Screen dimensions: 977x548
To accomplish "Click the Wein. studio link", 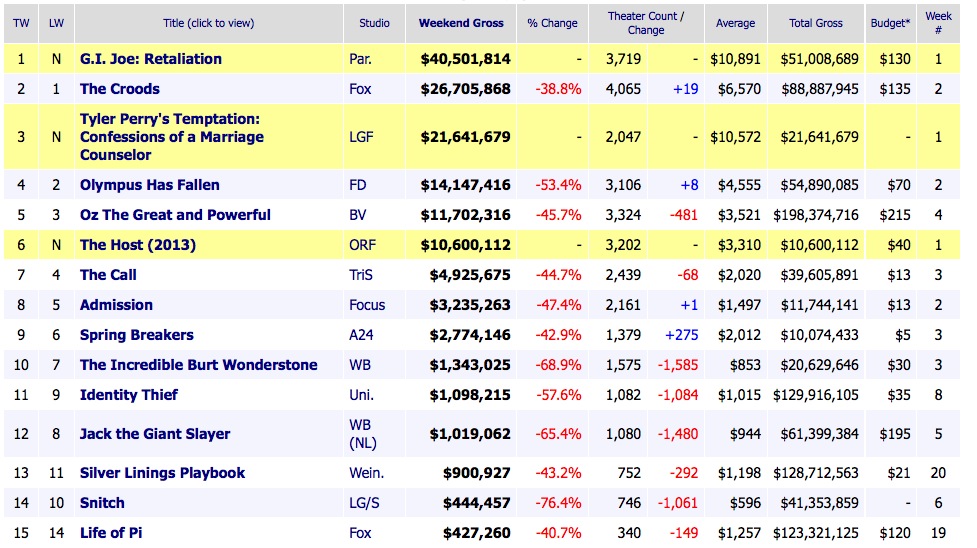I will pos(364,473).
